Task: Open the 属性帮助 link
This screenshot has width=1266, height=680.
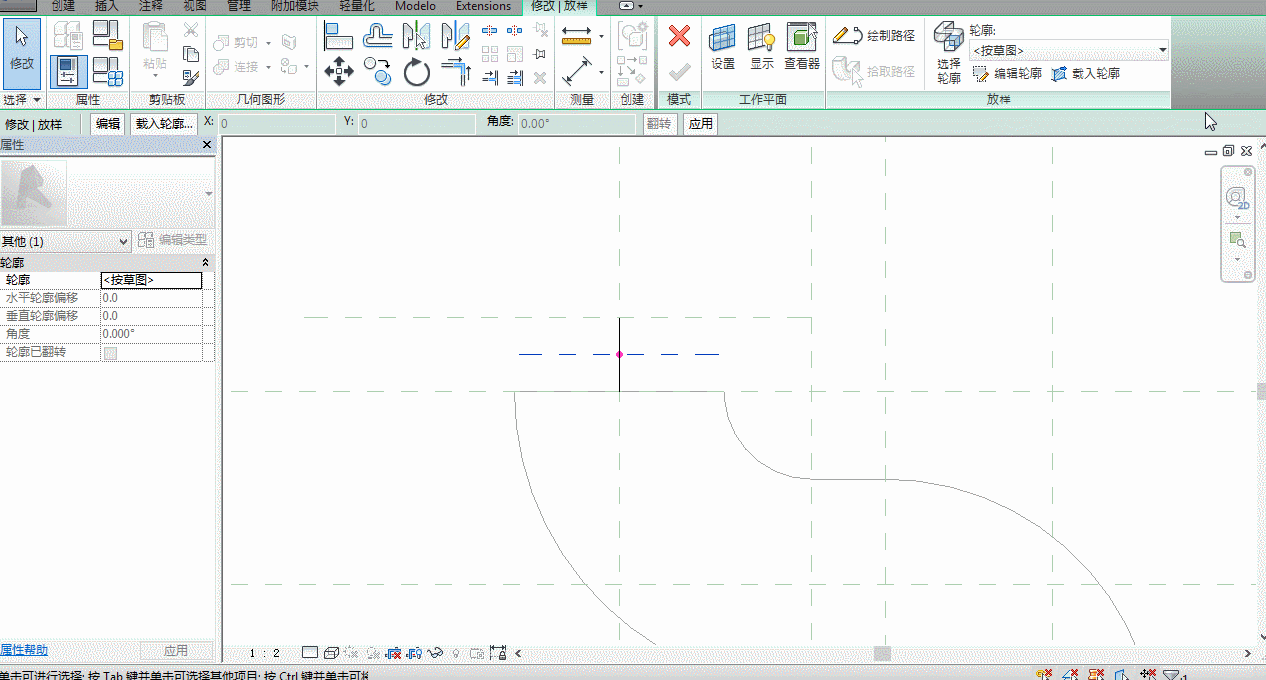Action: pyautogui.click(x=24, y=650)
